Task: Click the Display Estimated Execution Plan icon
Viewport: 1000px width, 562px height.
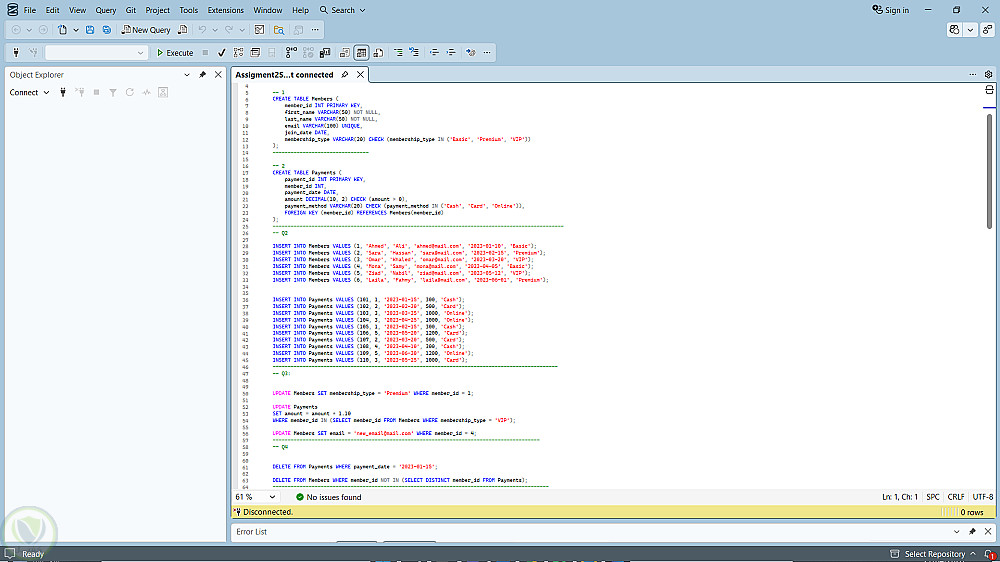Action: [239, 53]
